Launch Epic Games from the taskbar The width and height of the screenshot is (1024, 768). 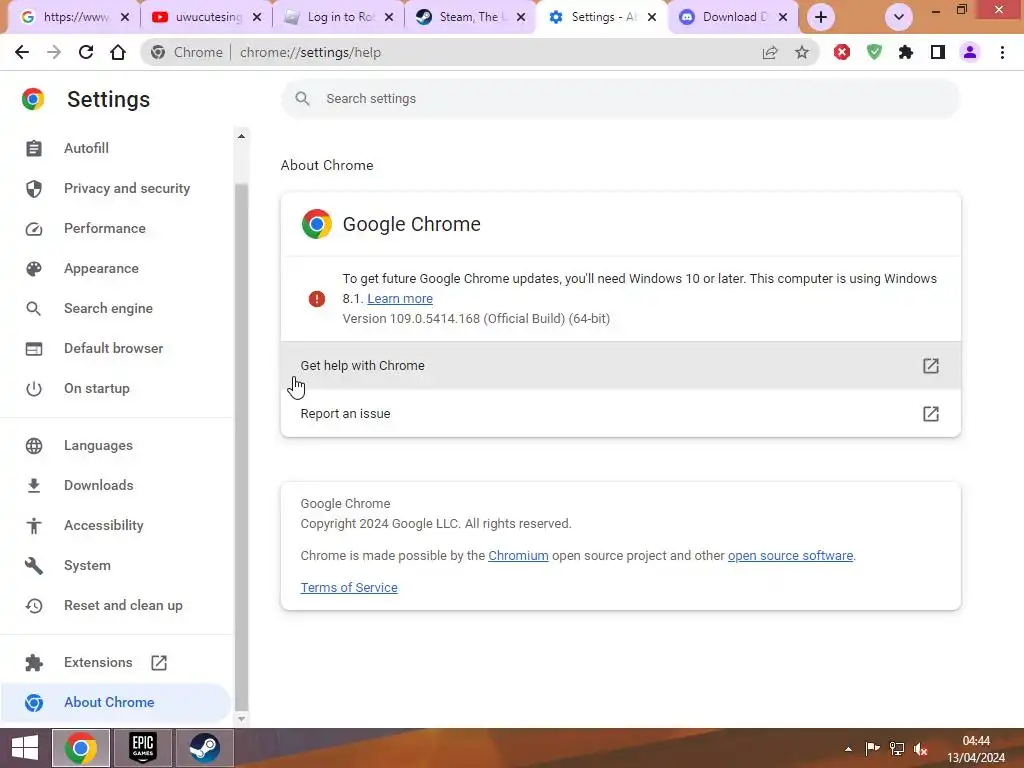(x=143, y=748)
